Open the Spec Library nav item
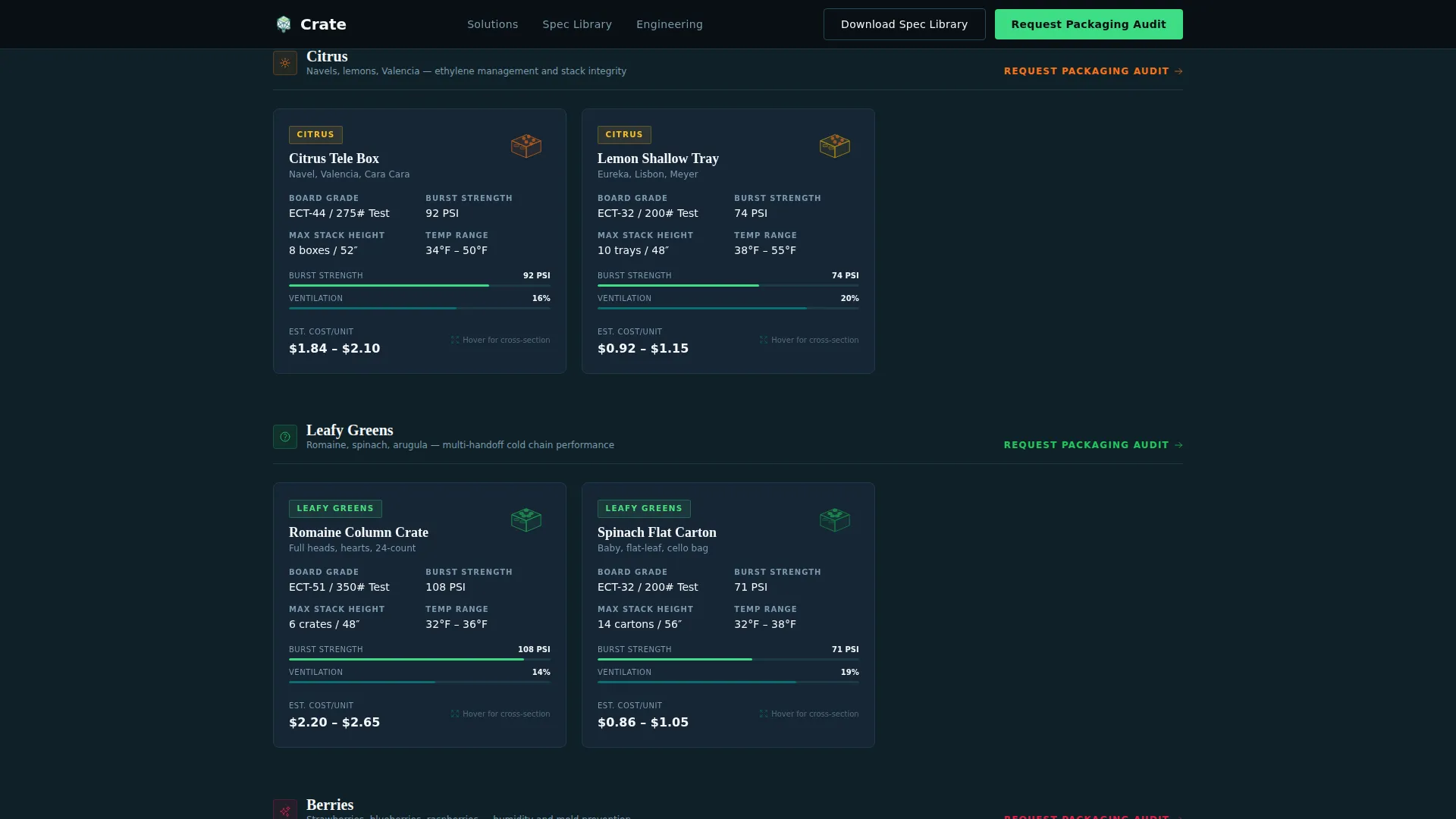 click(x=577, y=24)
